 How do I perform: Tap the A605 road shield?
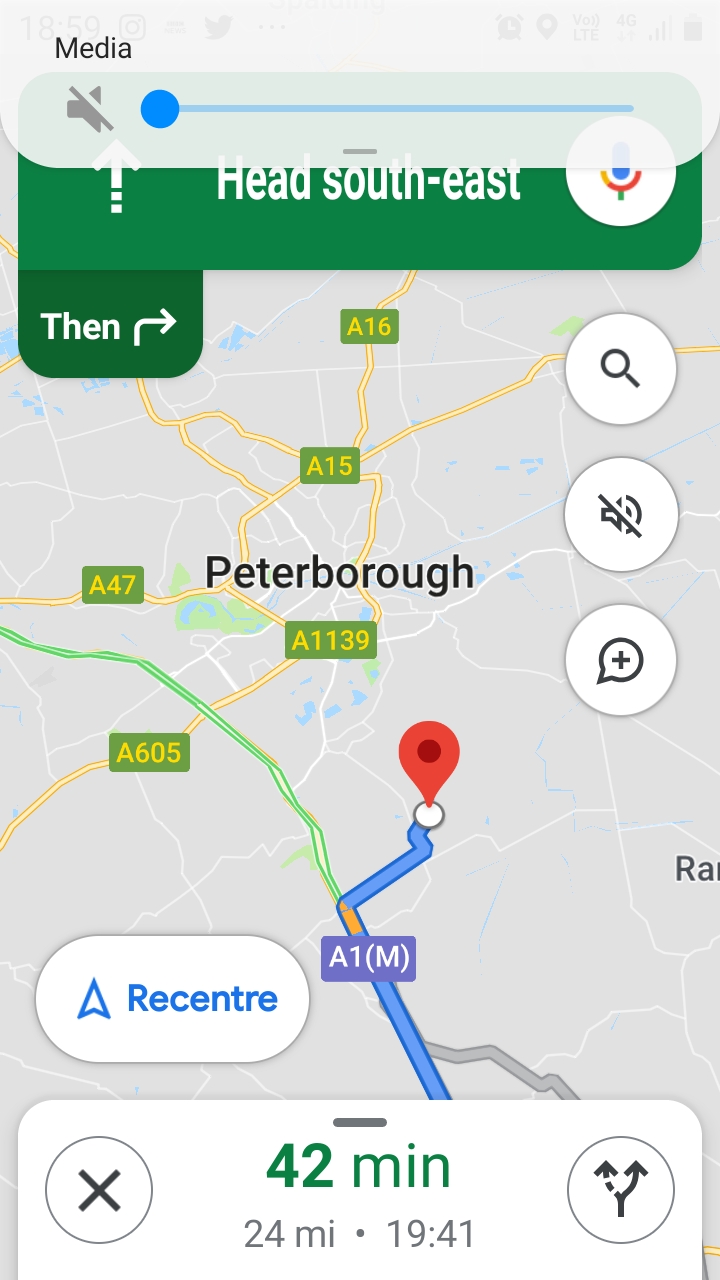click(x=149, y=751)
